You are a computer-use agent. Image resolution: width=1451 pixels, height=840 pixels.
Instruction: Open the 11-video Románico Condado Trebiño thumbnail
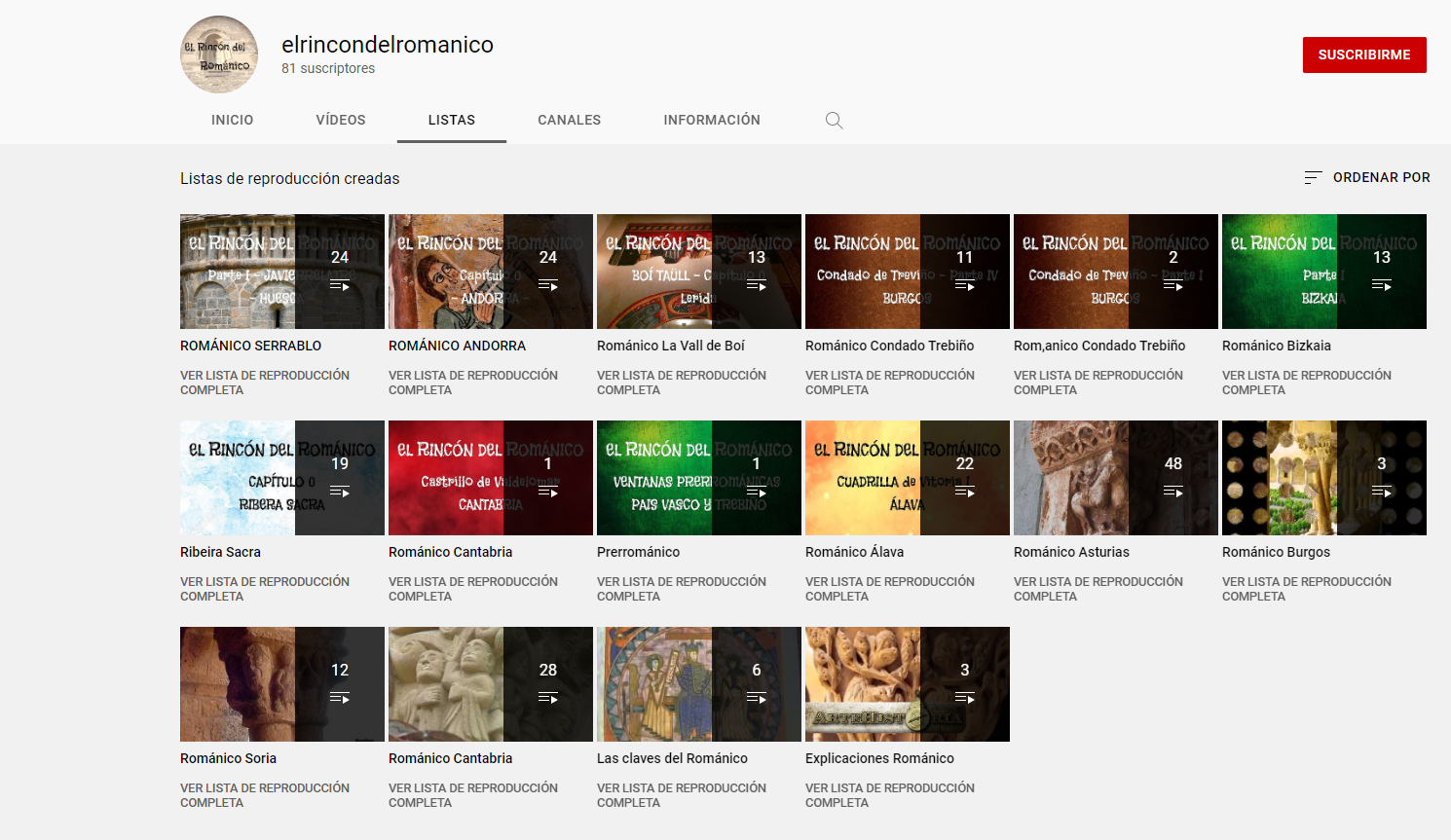pos(908,272)
